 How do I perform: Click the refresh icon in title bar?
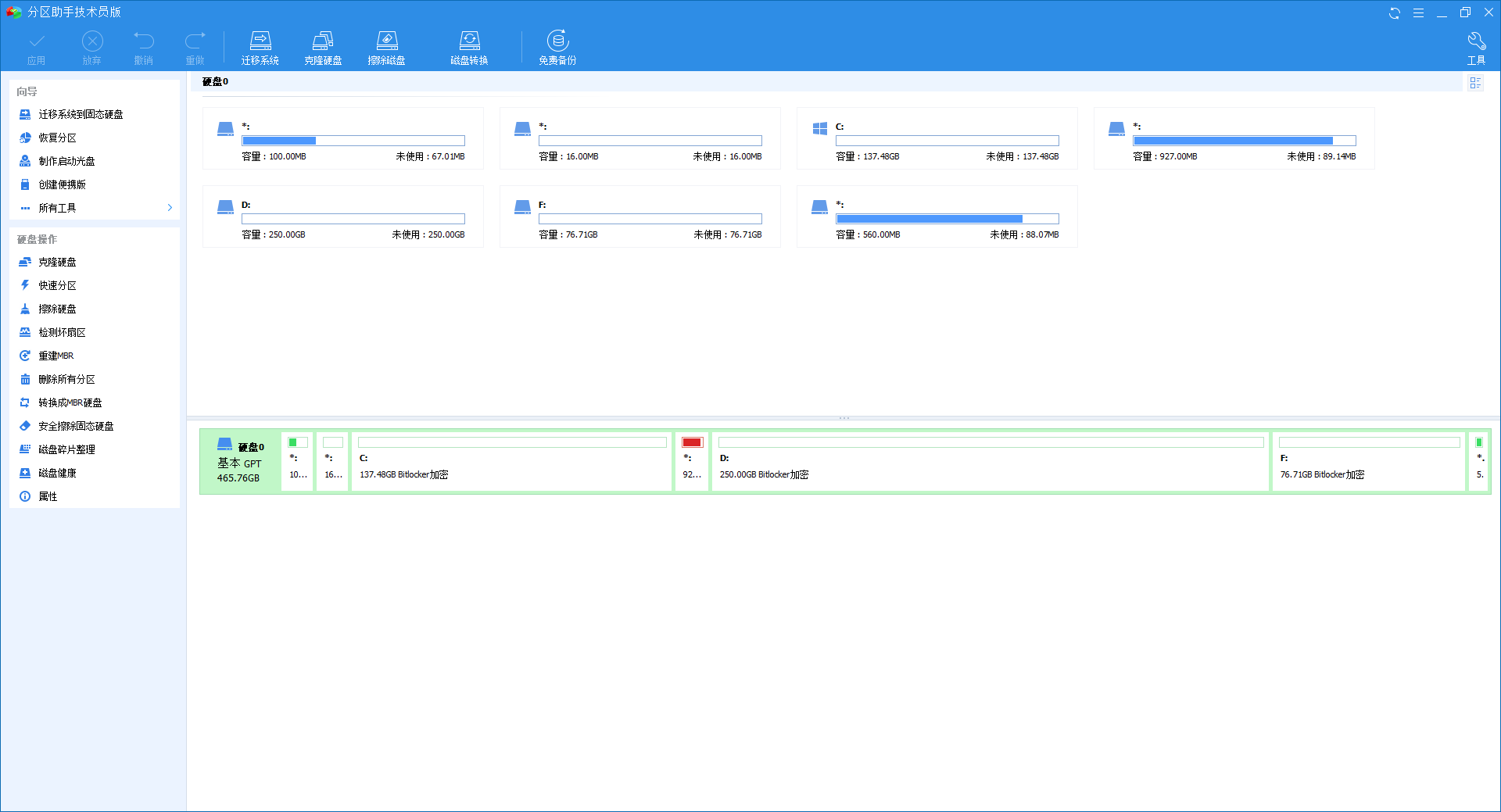point(1394,13)
